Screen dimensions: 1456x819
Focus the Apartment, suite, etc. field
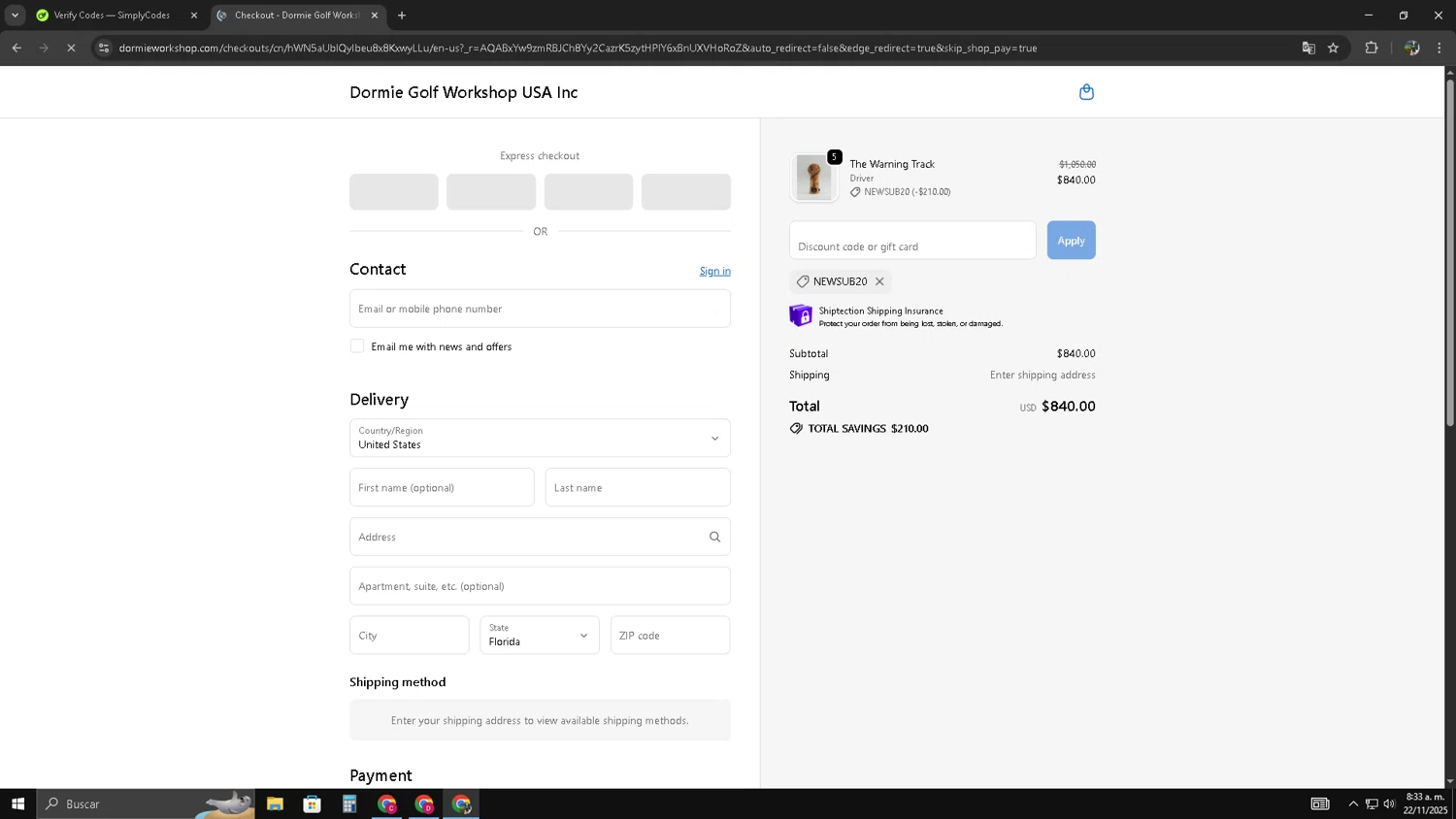540,586
